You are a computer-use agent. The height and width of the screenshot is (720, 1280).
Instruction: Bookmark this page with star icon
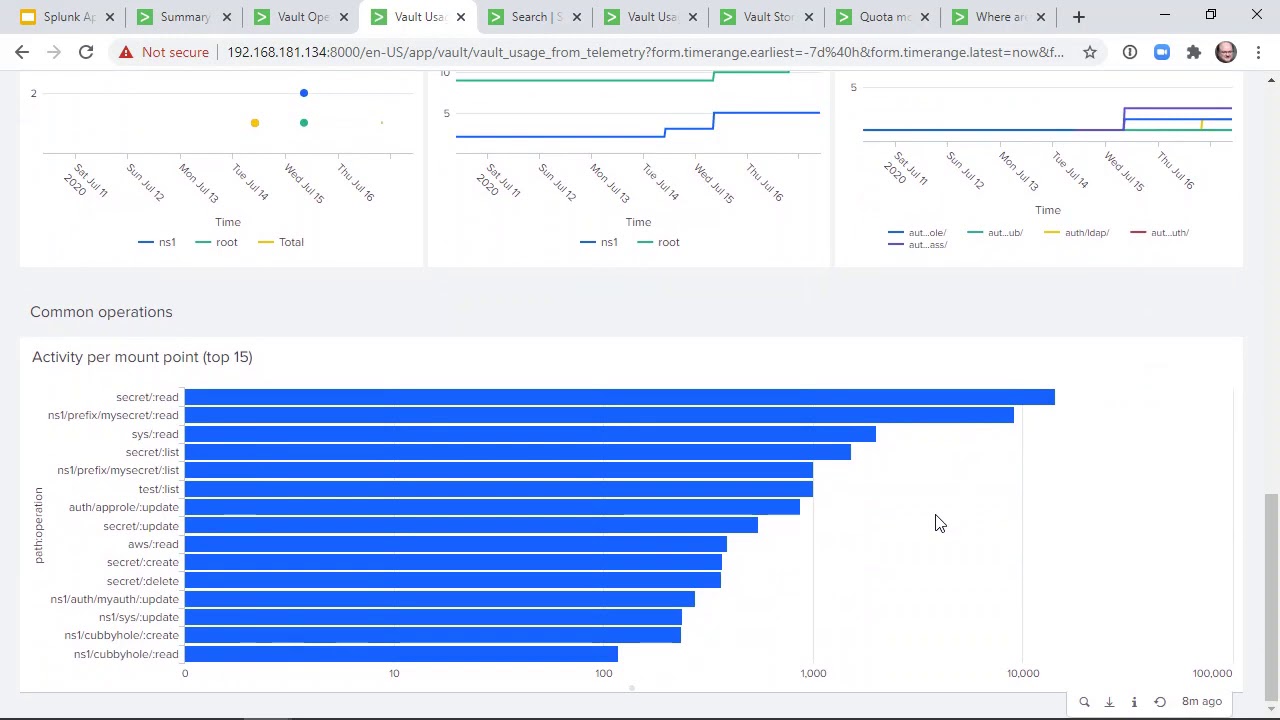pos(1090,52)
